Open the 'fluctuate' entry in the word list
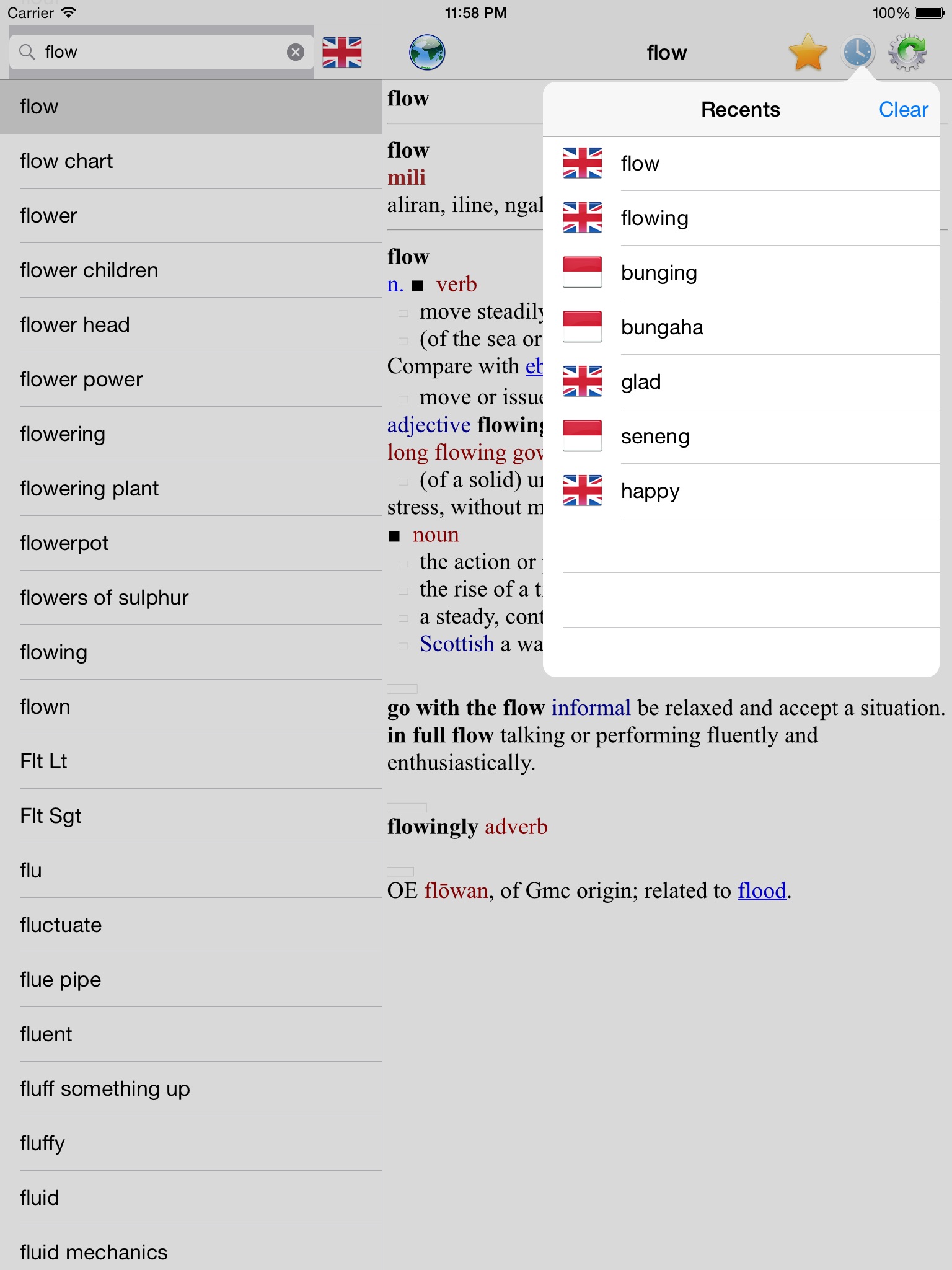Screen dimensions: 952x1270 tap(61, 925)
